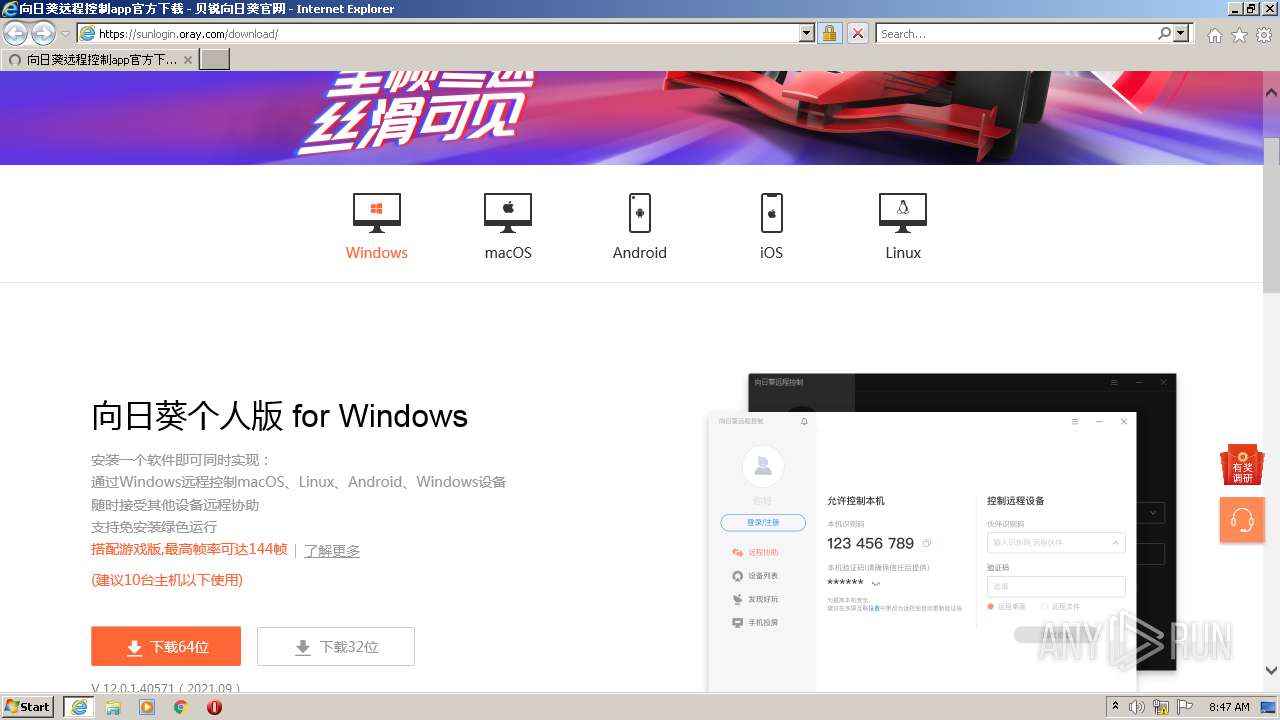
Task: Click the 8:47 AM clock
Action: tap(1229, 707)
